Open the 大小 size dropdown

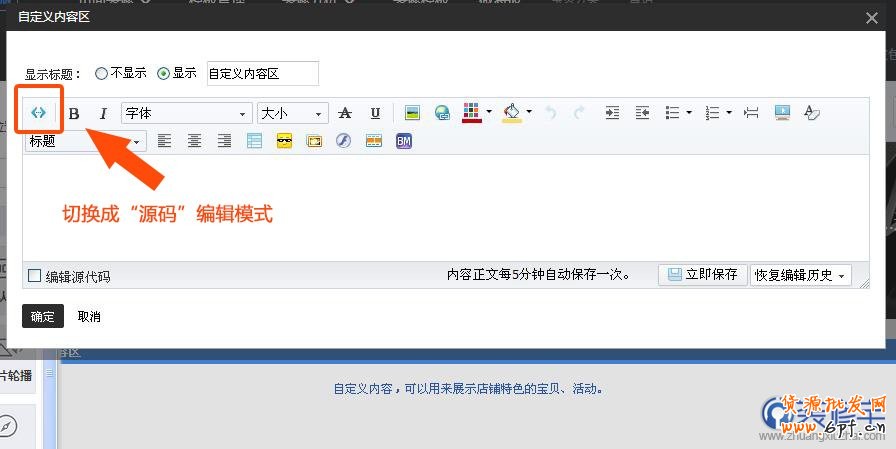coord(293,113)
